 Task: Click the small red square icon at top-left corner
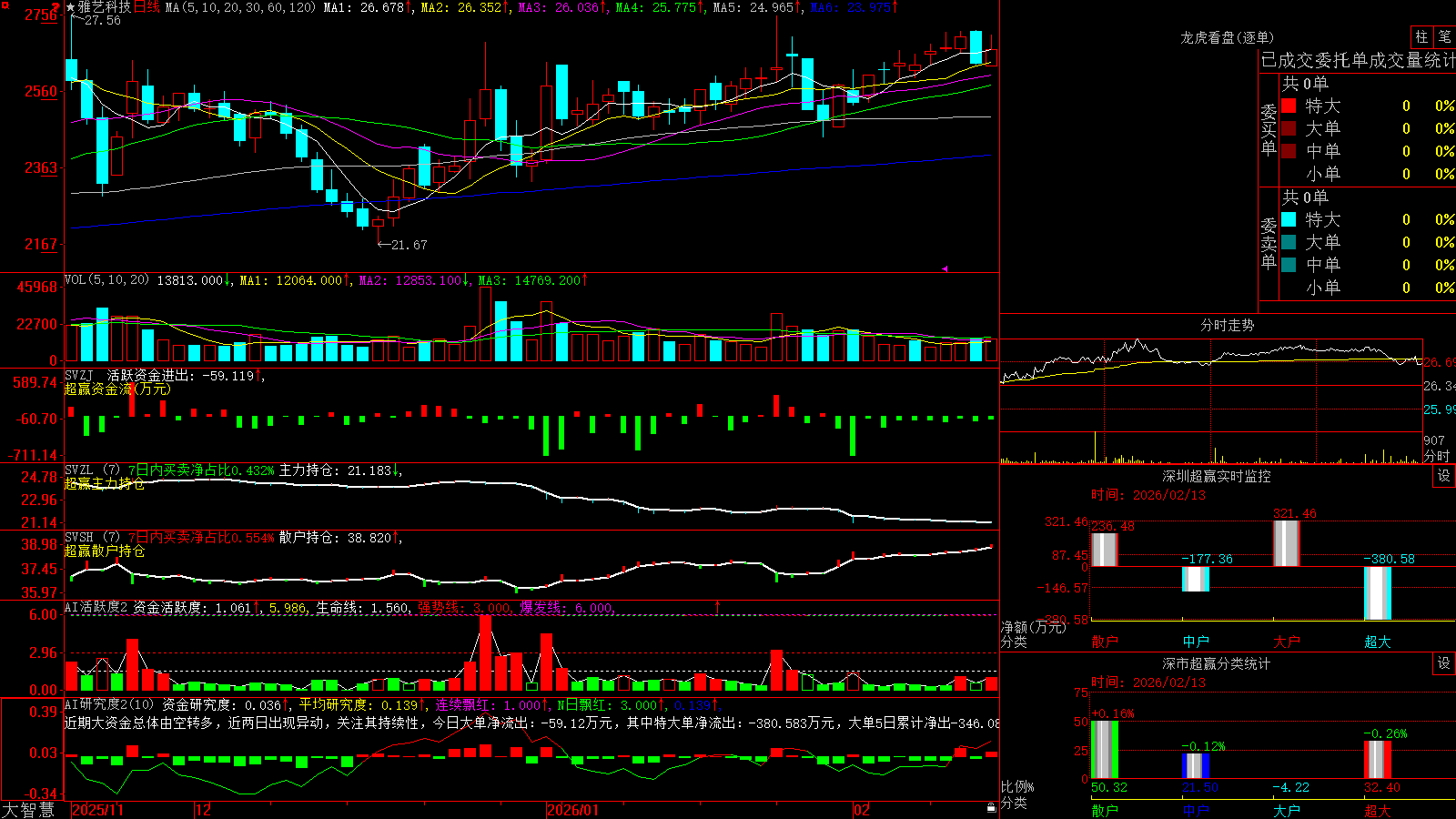coord(5,5)
